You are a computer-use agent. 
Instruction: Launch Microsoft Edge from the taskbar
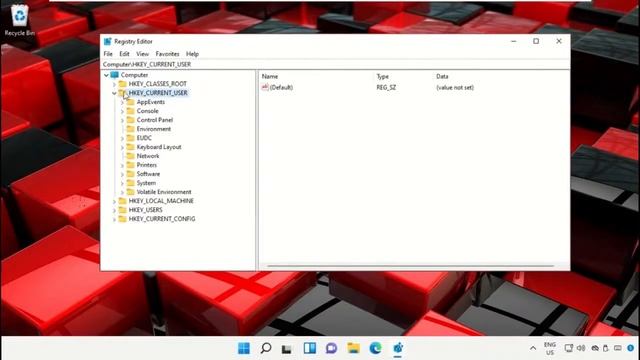(x=376, y=348)
